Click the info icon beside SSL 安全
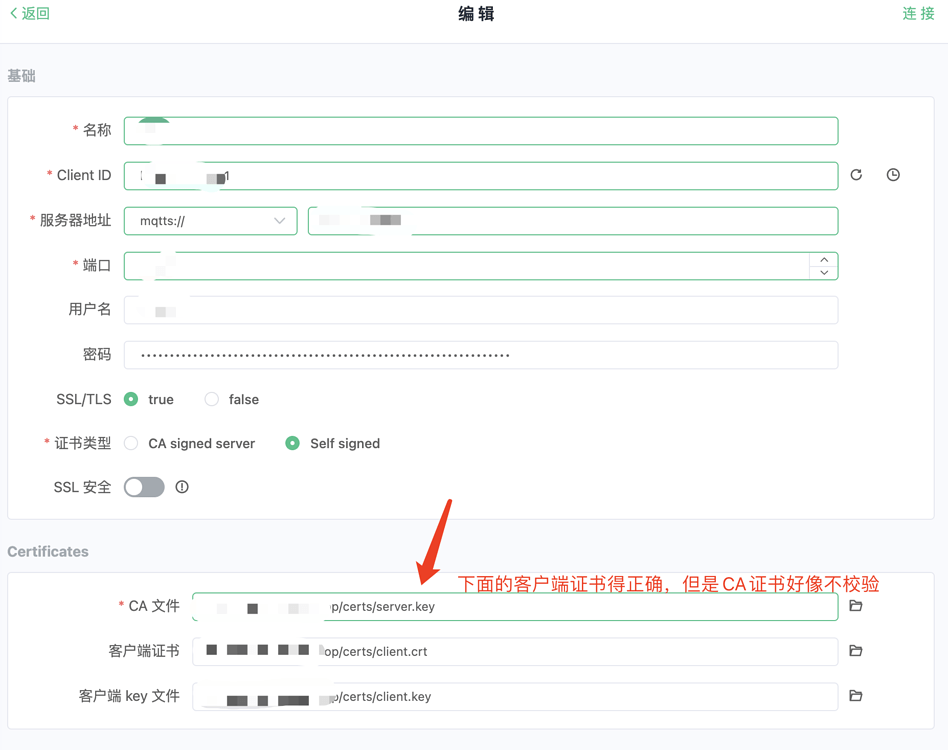 click(x=182, y=487)
